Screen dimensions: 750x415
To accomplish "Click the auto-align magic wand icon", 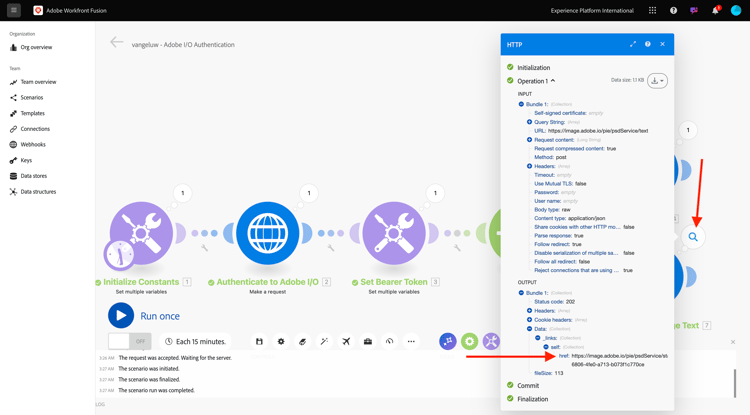I will tap(324, 341).
